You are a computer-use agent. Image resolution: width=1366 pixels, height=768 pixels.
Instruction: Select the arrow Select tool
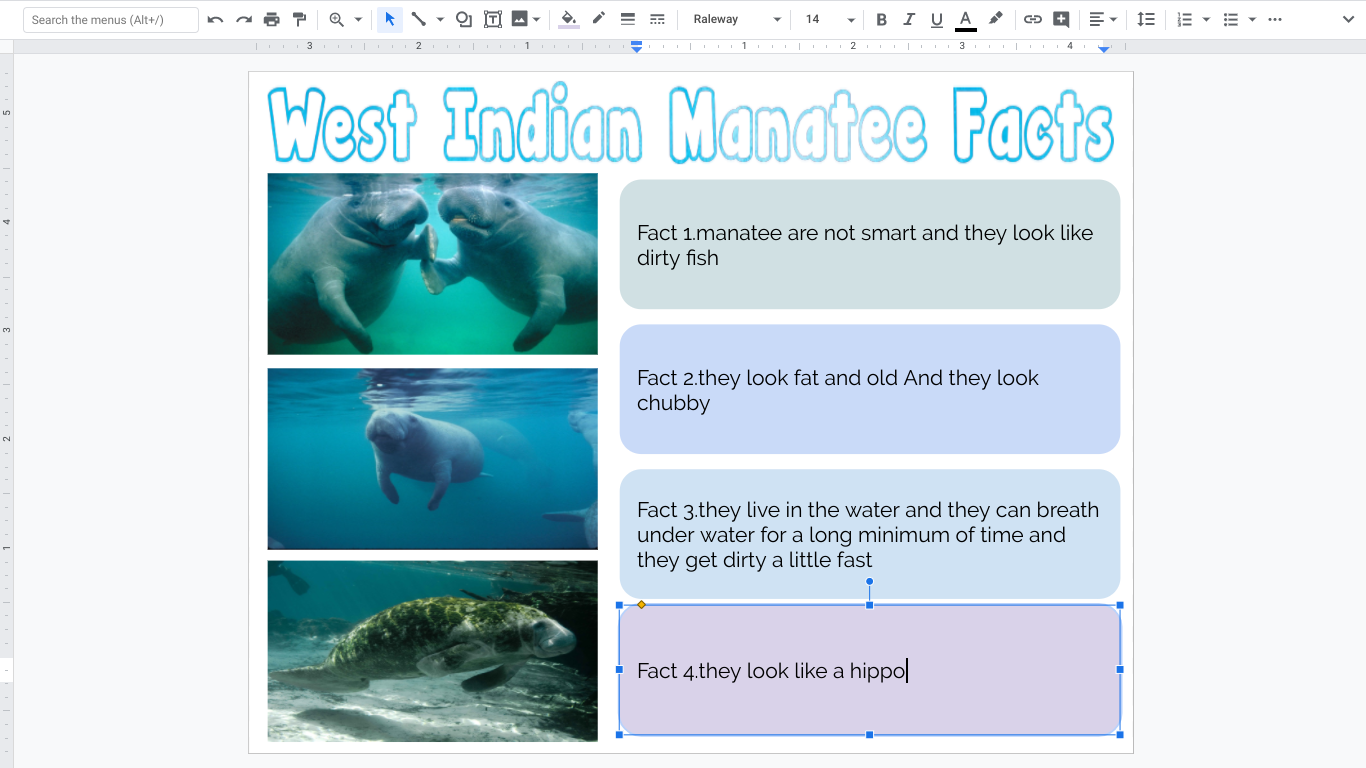[389, 19]
